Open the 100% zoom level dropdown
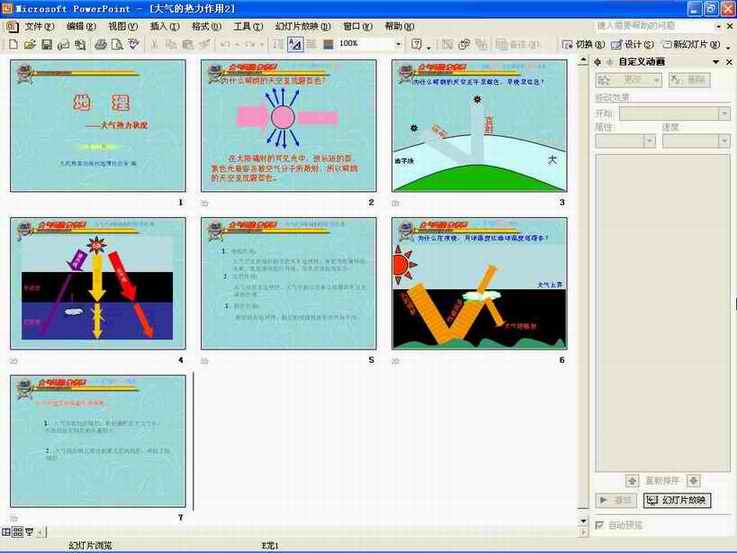Viewport: 737px width, 553px height. coord(399,45)
